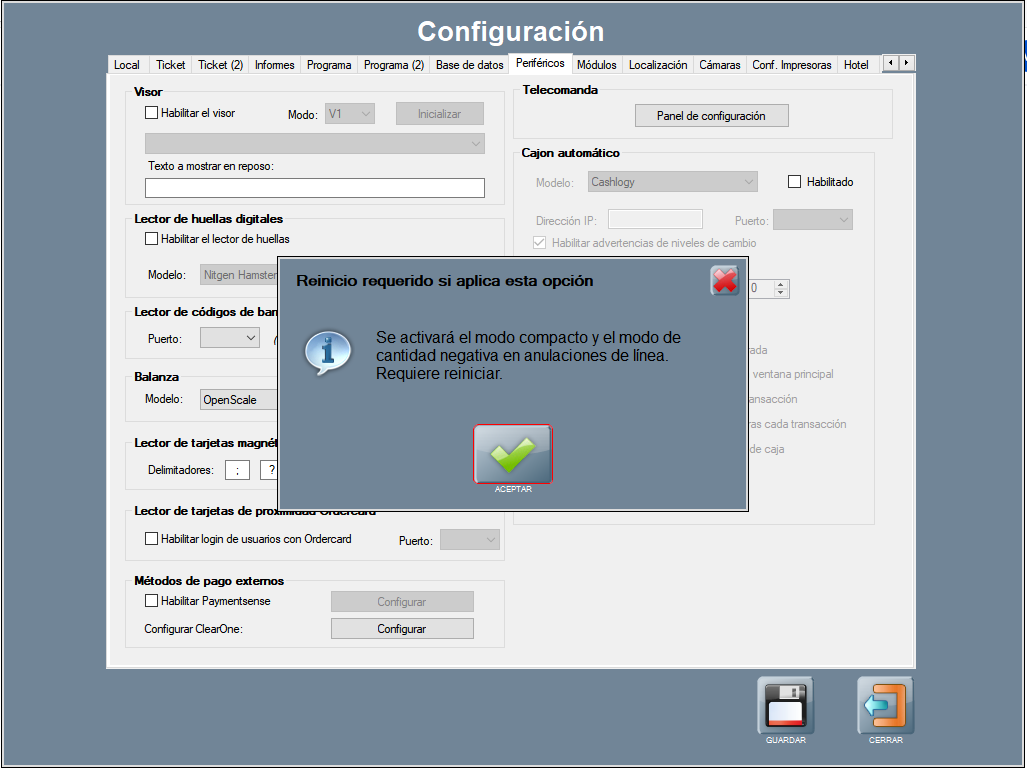Click the Panel de configuración button
This screenshot has width=1027, height=768.
[x=711, y=116]
